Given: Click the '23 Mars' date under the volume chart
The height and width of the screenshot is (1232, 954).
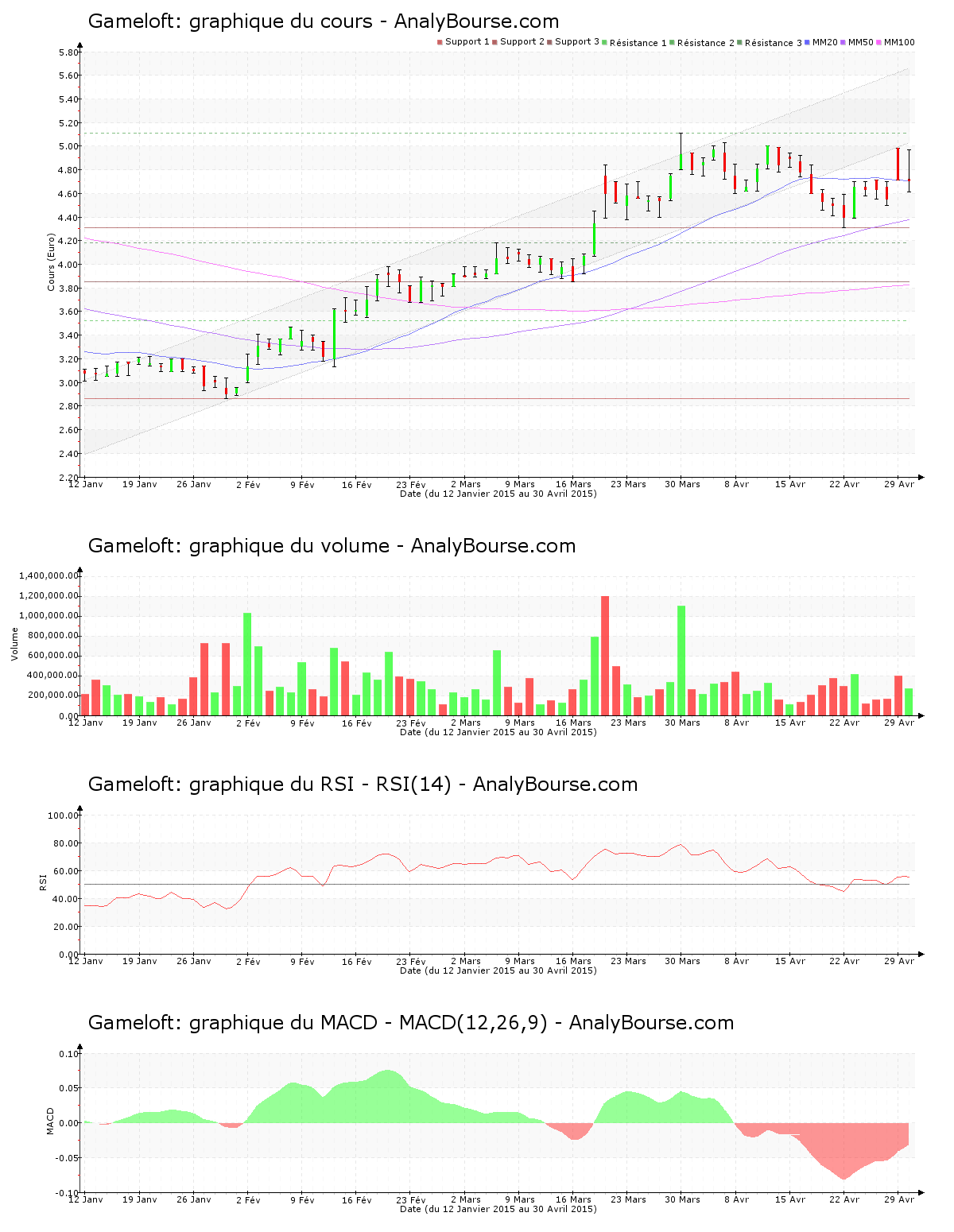Looking at the screenshot, I should [628, 723].
